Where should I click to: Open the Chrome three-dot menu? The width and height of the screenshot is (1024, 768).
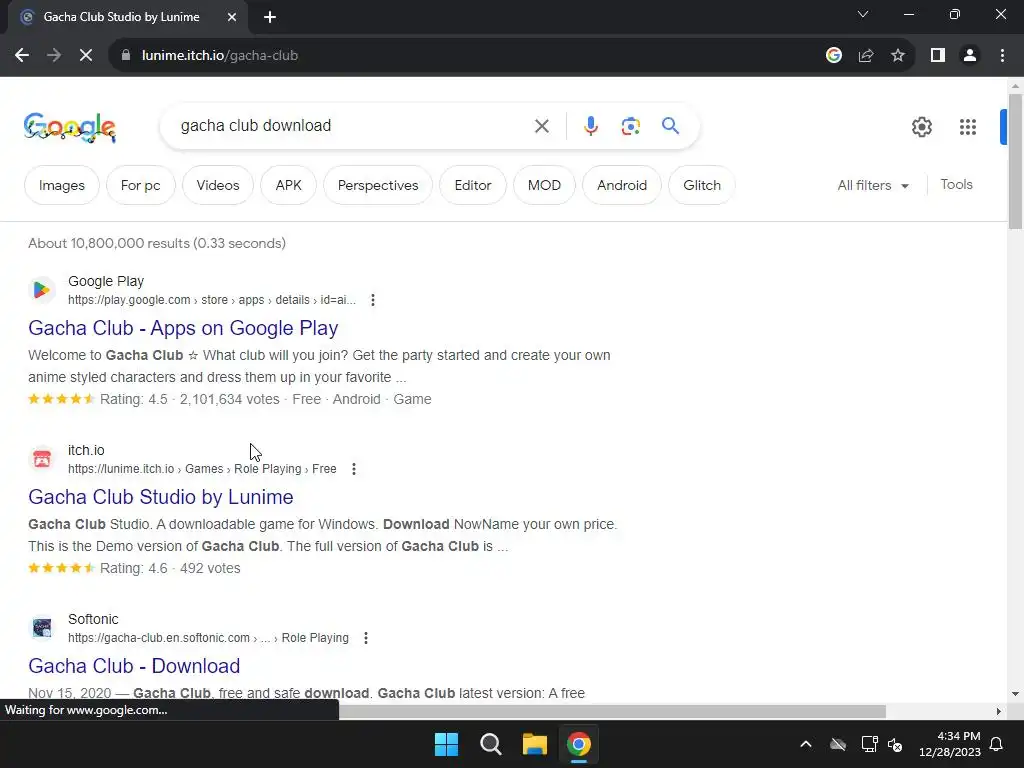click(1002, 56)
